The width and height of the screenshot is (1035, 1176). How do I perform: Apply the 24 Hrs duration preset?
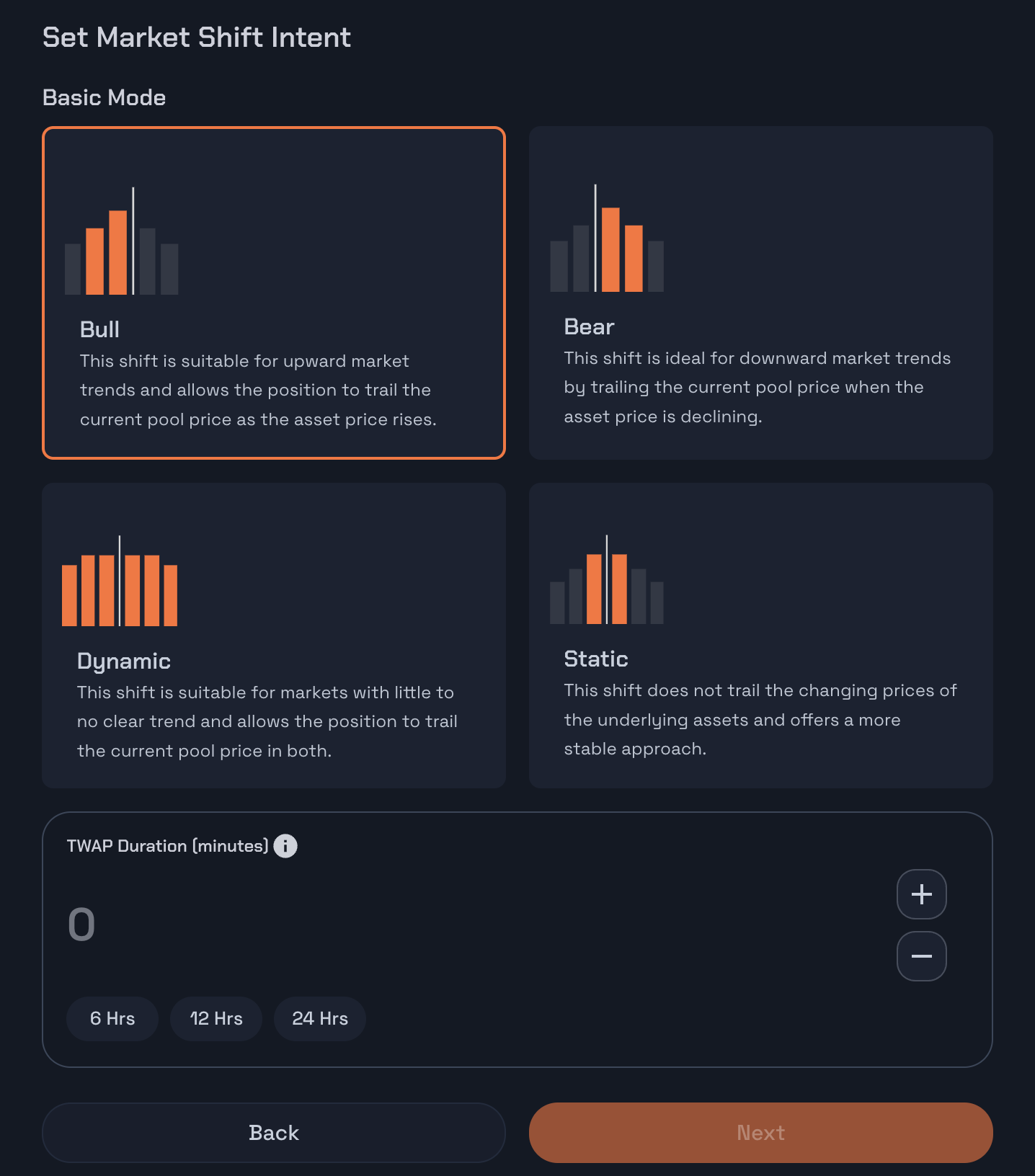pyautogui.click(x=320, y=1019)
